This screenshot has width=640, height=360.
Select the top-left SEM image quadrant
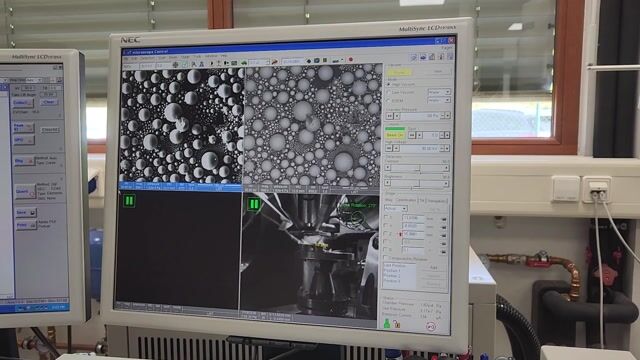182,126
